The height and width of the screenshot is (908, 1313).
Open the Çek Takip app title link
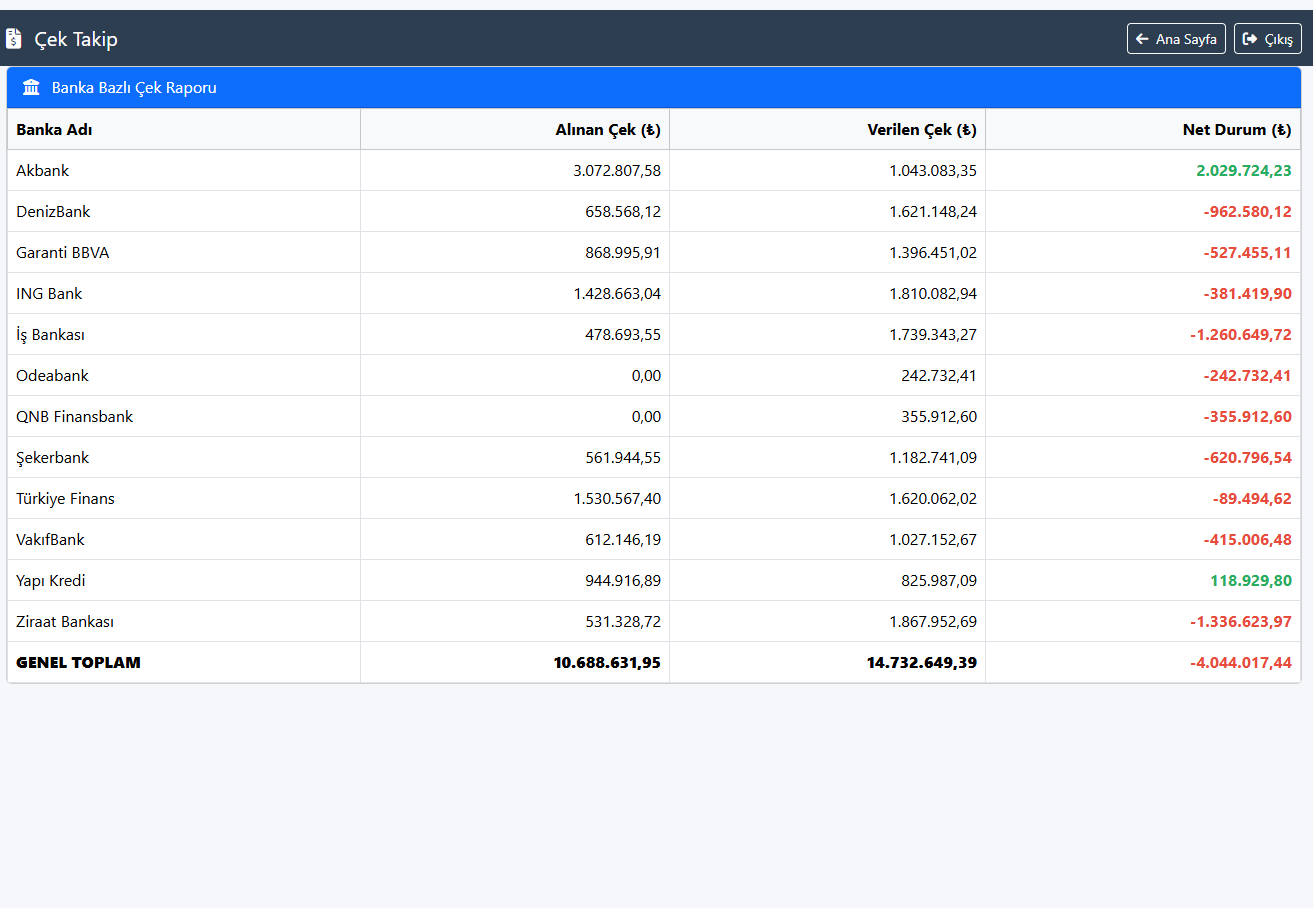pos(76,39)
